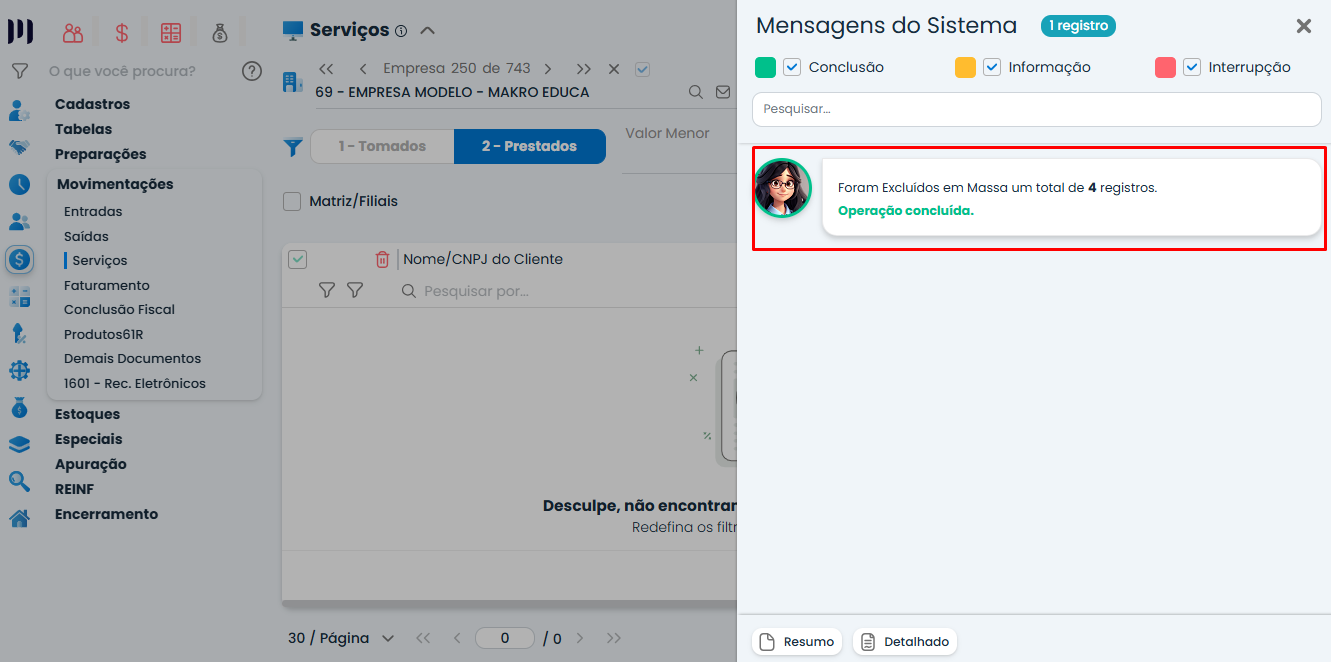This screenshot has width=1331, height=662.
Task: Uncheck the Conclusão message filter checkbox
Action: 792,68
